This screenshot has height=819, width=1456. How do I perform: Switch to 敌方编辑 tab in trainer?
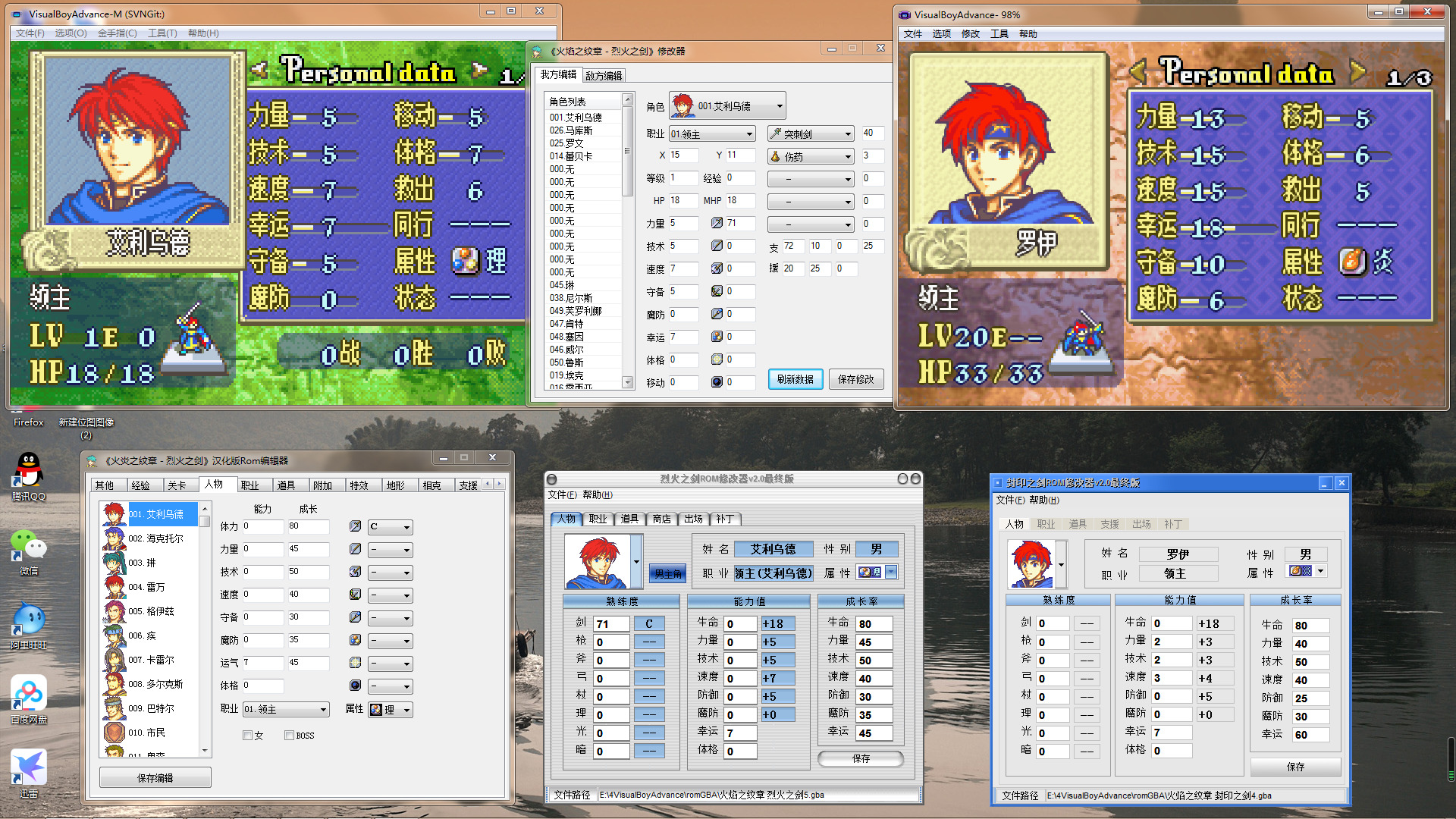[604, 76]
